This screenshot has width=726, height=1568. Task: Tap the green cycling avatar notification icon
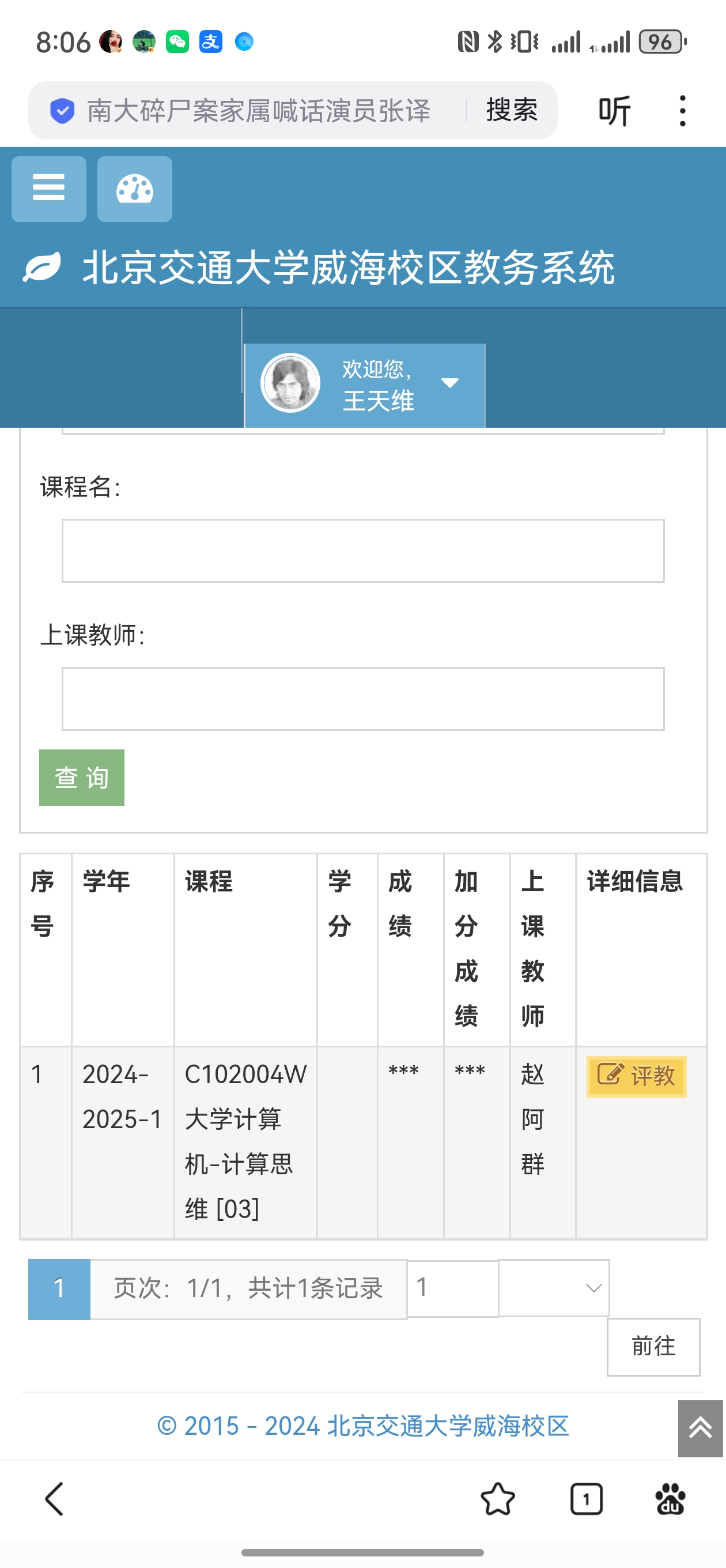tap(143, 42)
